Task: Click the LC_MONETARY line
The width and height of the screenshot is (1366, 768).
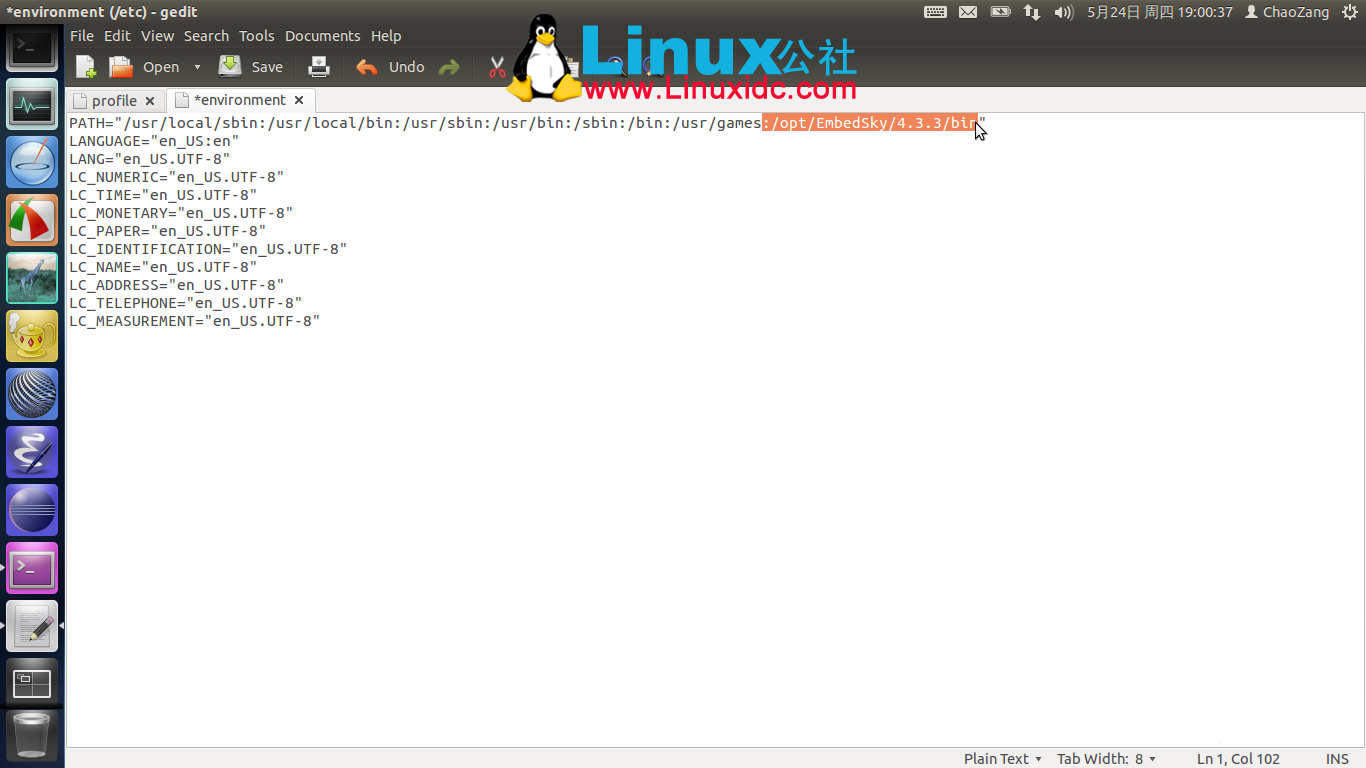Action: [181, 213]
